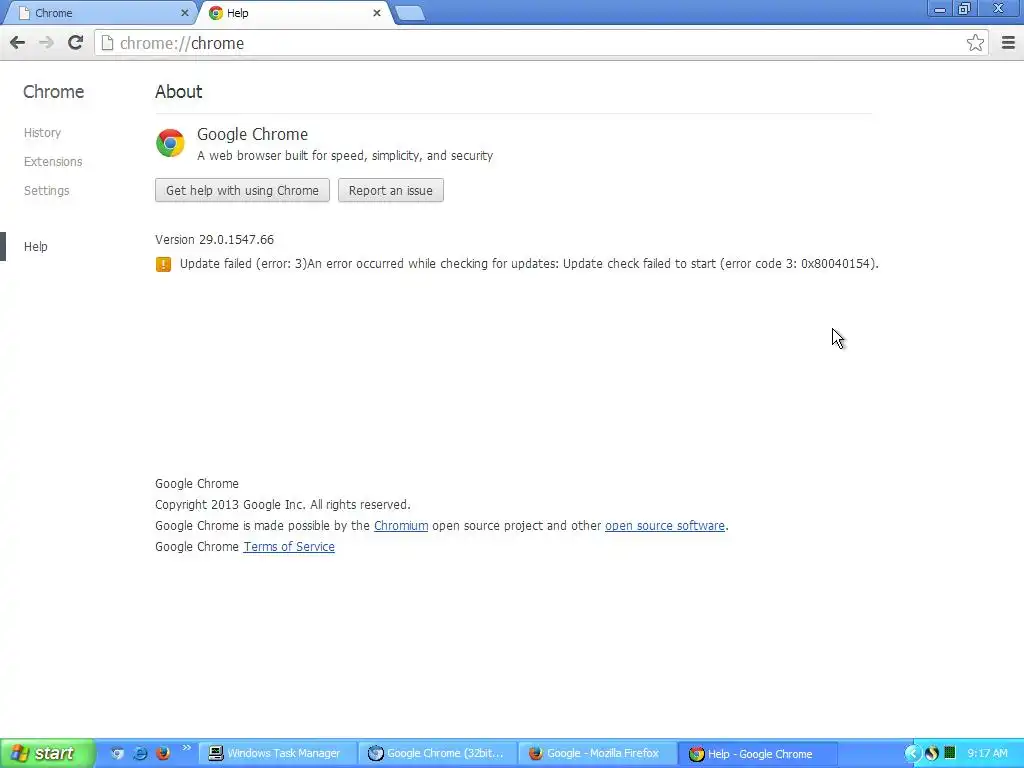Click the browser Back arrow

18,43
